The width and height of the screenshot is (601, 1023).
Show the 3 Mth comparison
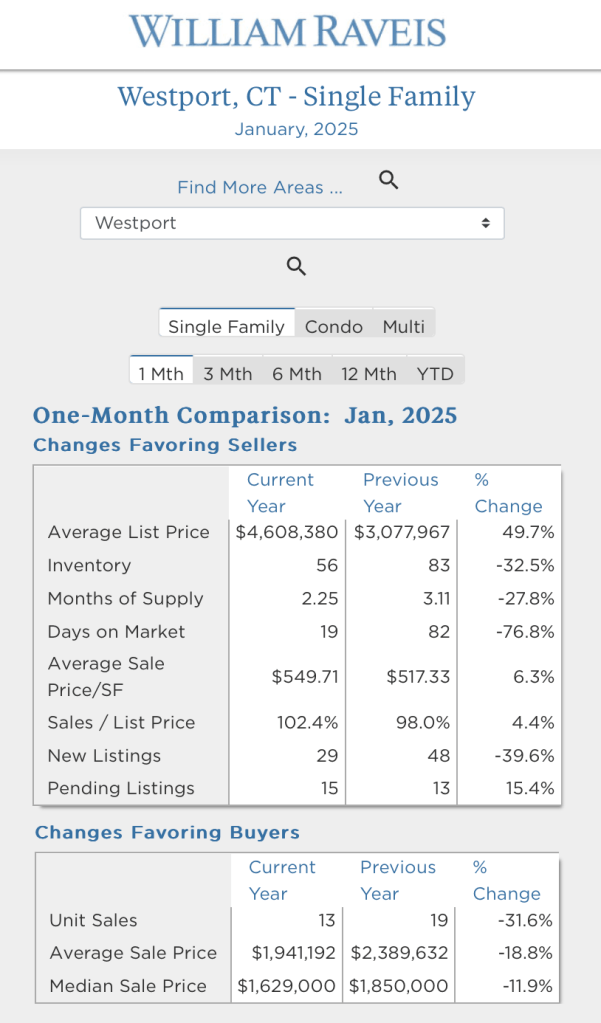pyautogui.click(x=228, y=374)
